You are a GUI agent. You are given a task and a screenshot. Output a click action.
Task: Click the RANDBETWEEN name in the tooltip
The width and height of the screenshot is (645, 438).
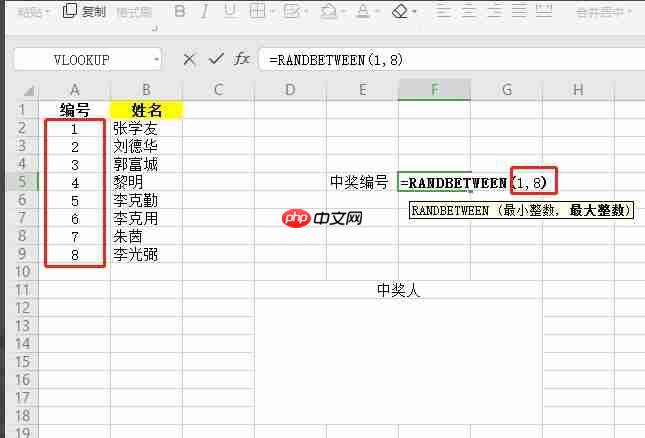coord(450,211)
